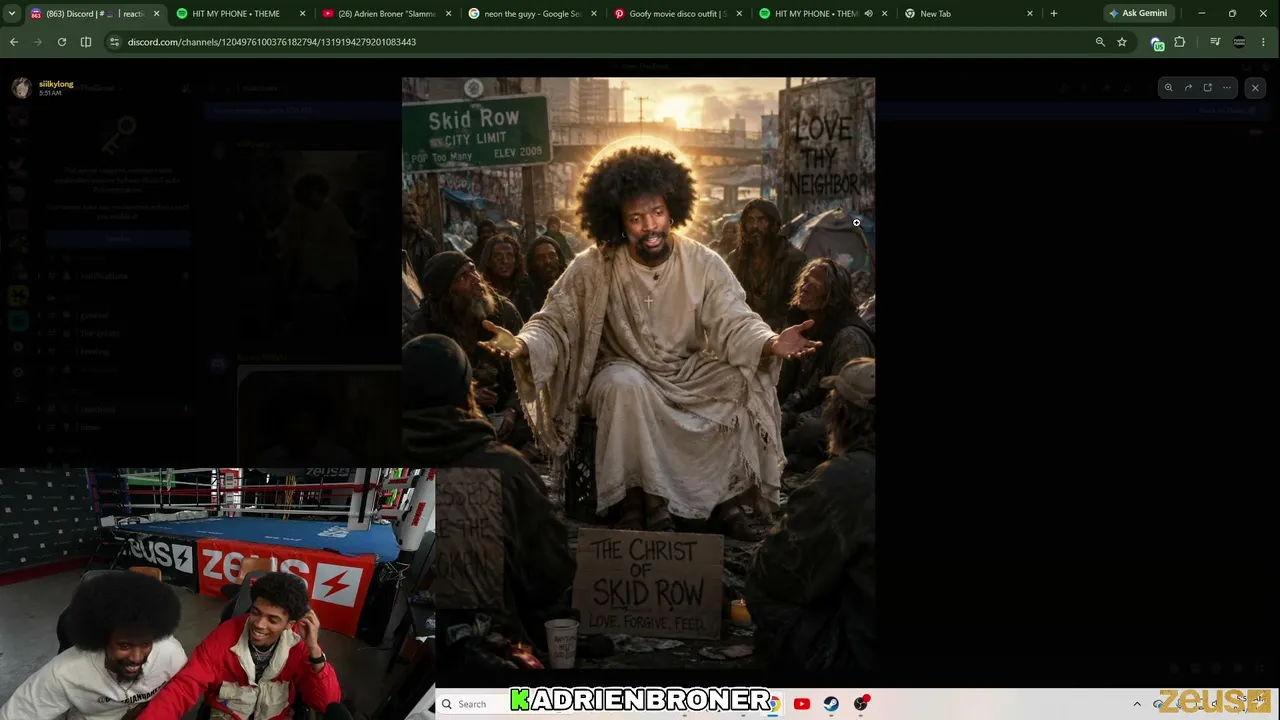The image size is (1280, 720).
Task: Open the Goofy movie disco outfit tab
Action: (x=678, y=14)
